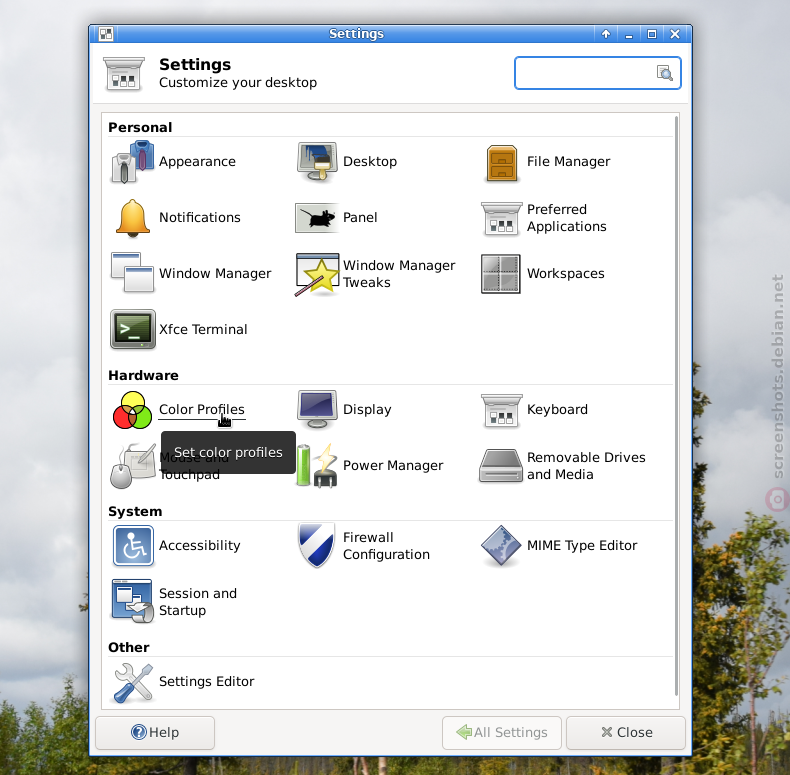Screen dimensions: 790x775
Task: Select the Display text label
Action: pyautogui.click(x=367, y=409)
